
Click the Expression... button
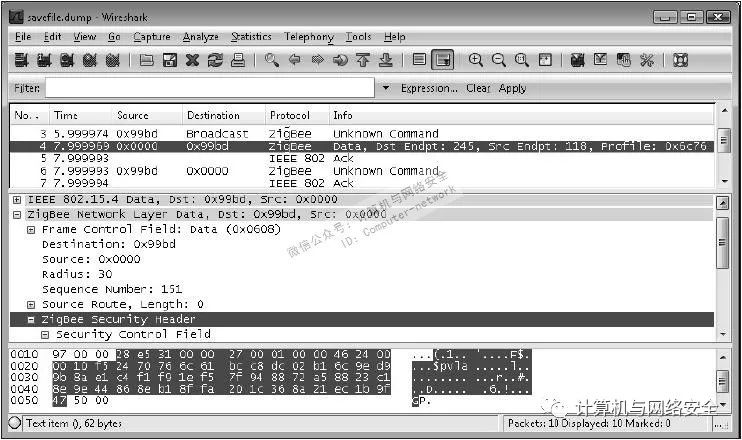(429, 88)
